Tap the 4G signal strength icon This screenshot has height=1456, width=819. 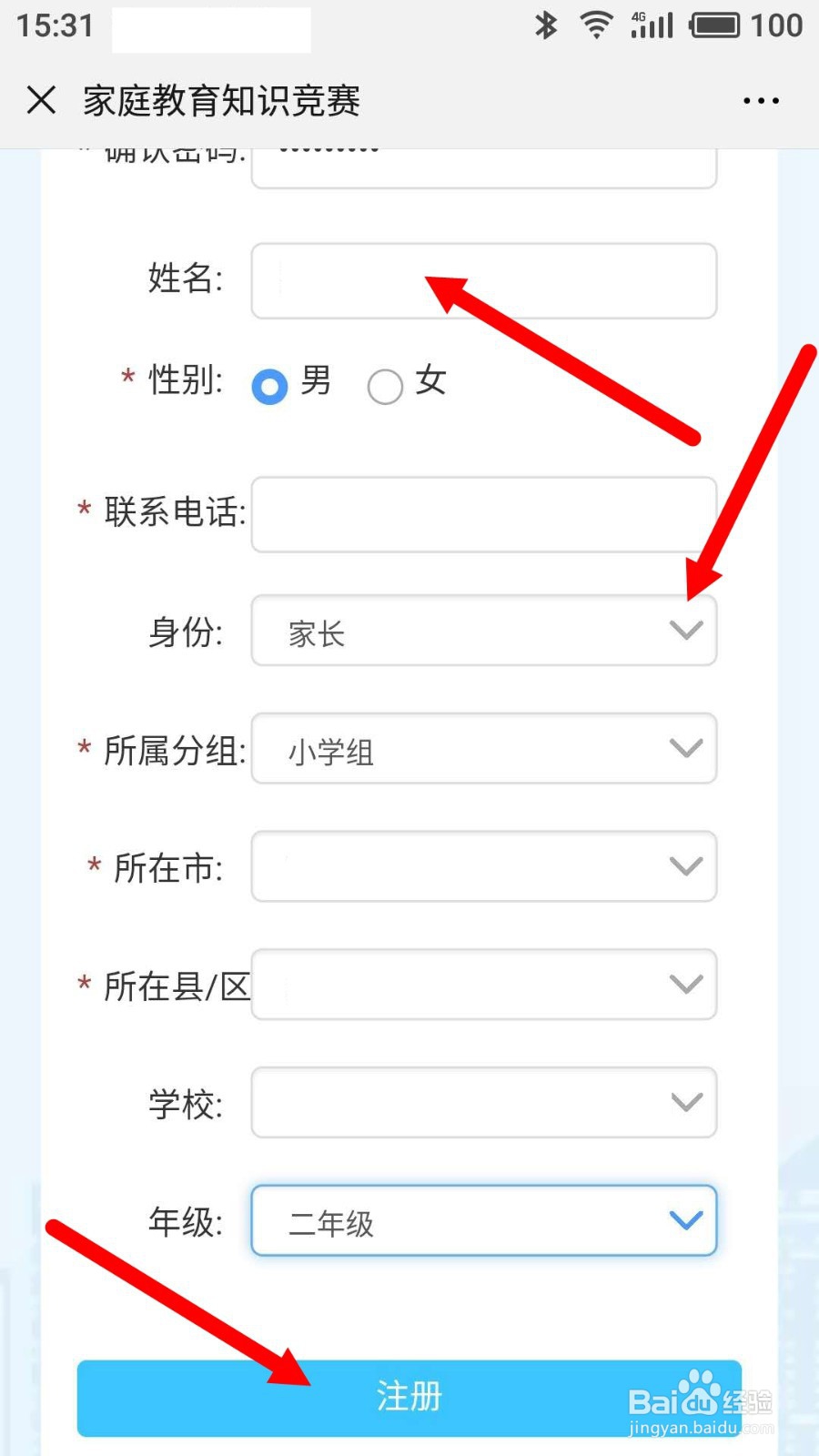pyautogui.click(x=652, y=25)
